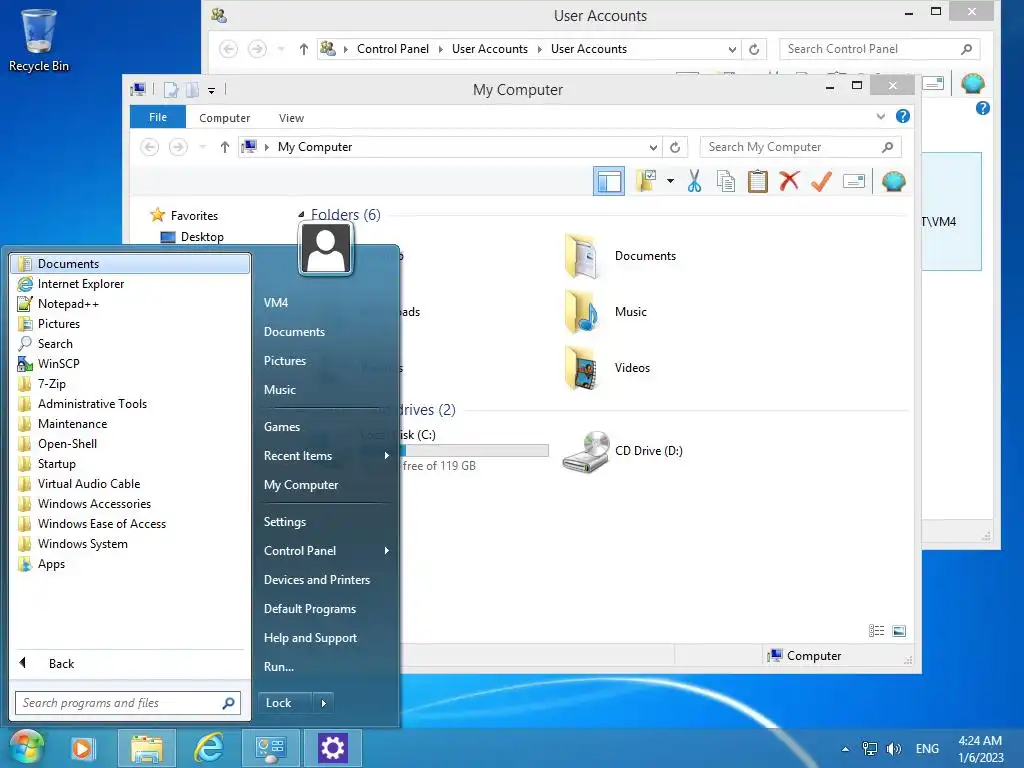Click the ENG language indicator
This screenshot has width=1024, height=768.
(x=927, y=748)
